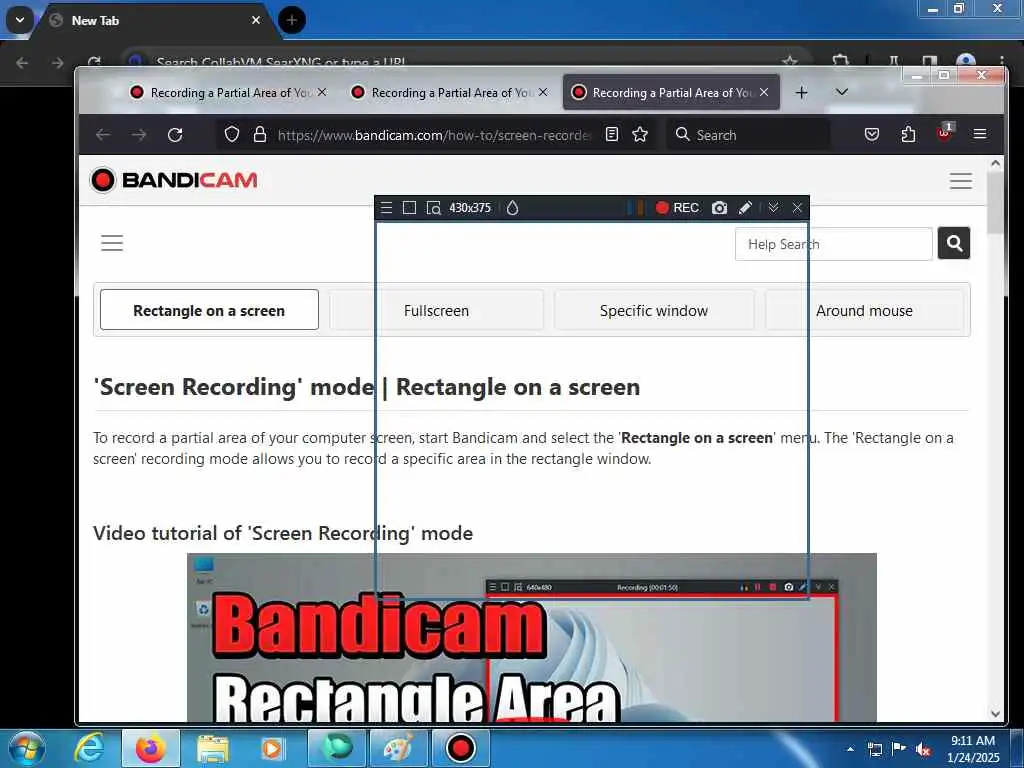Open the Bandicam site hamburger menu at top right

click(961, 181)
